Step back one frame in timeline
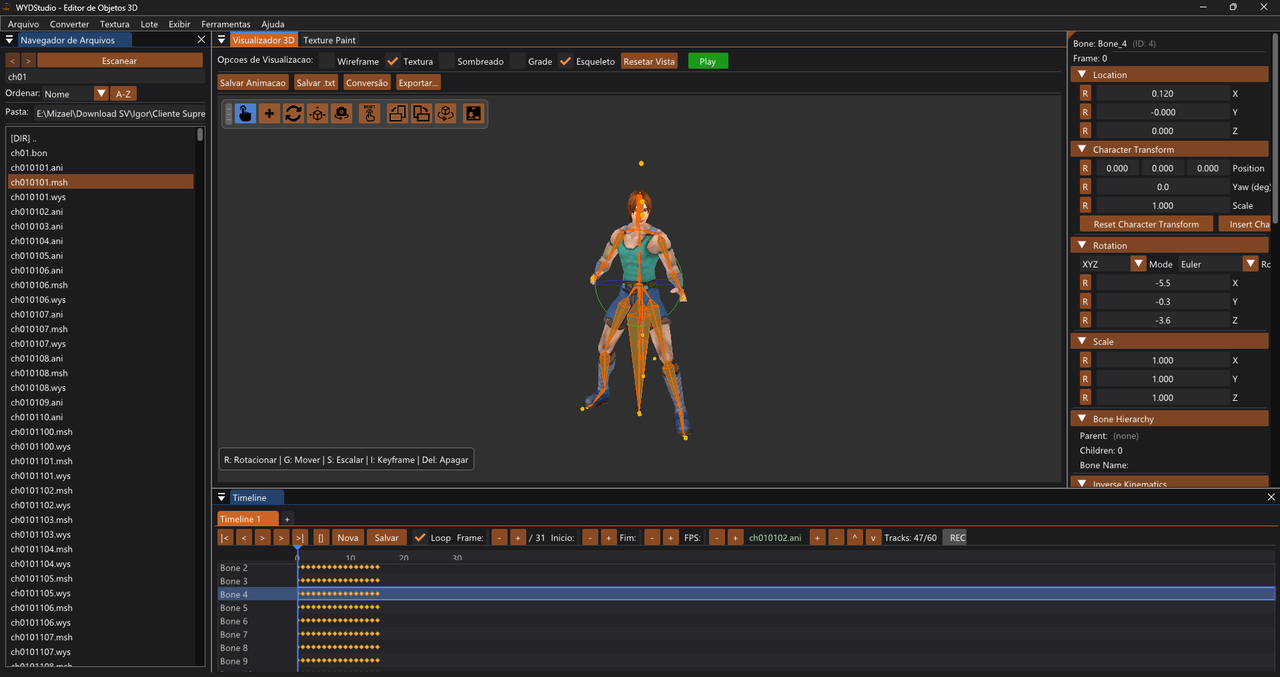This screenshot has width=1280, height=677. pyautogui.click(x=243, y=538)
